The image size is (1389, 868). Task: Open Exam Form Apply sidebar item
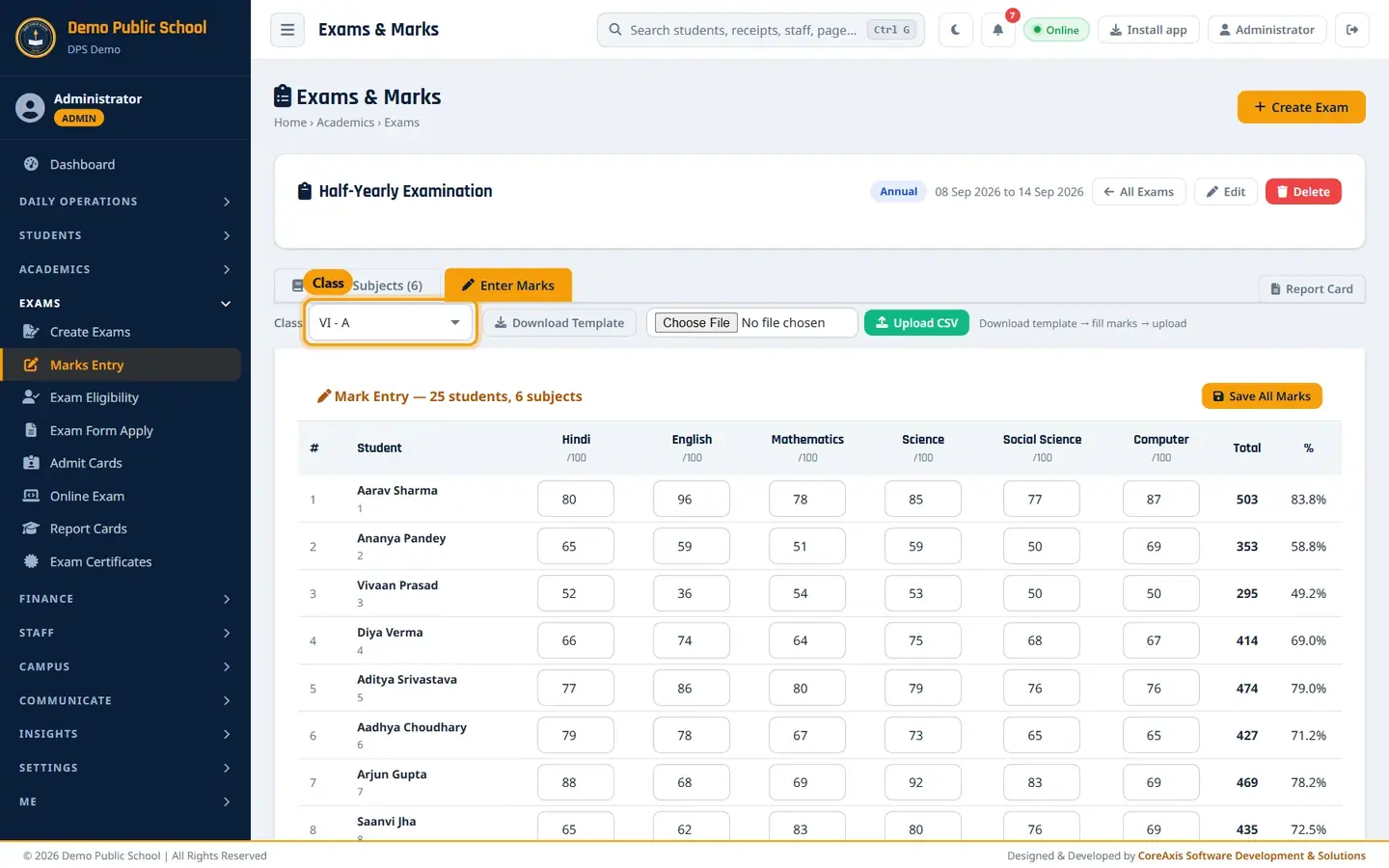[x=121, y=430]
